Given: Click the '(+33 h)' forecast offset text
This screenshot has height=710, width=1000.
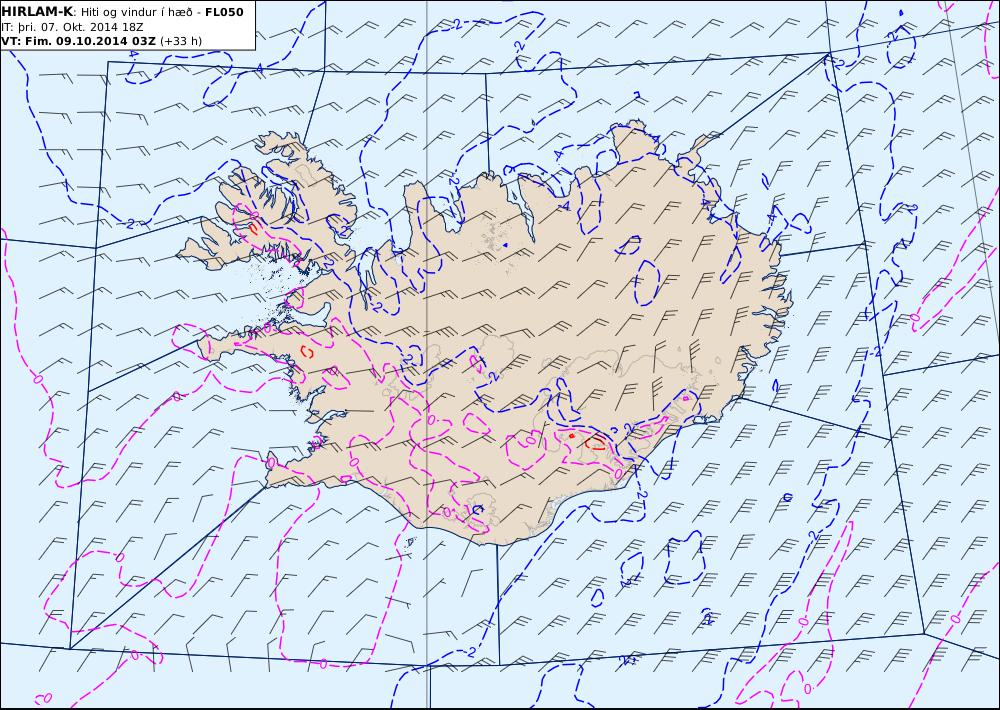Looking at the screenshot, I should tap(180, 41).
